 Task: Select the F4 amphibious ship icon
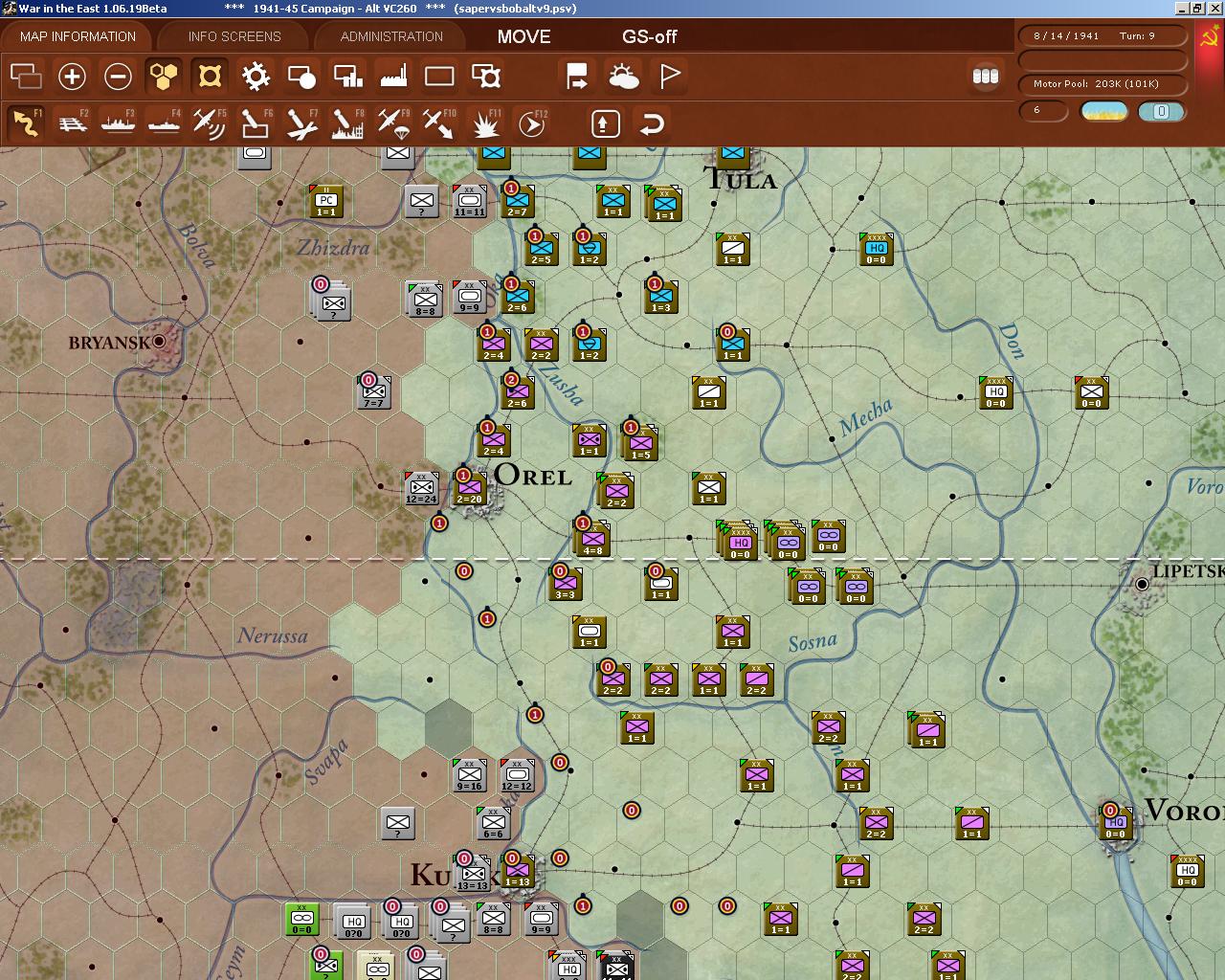[x=165, y=123]
